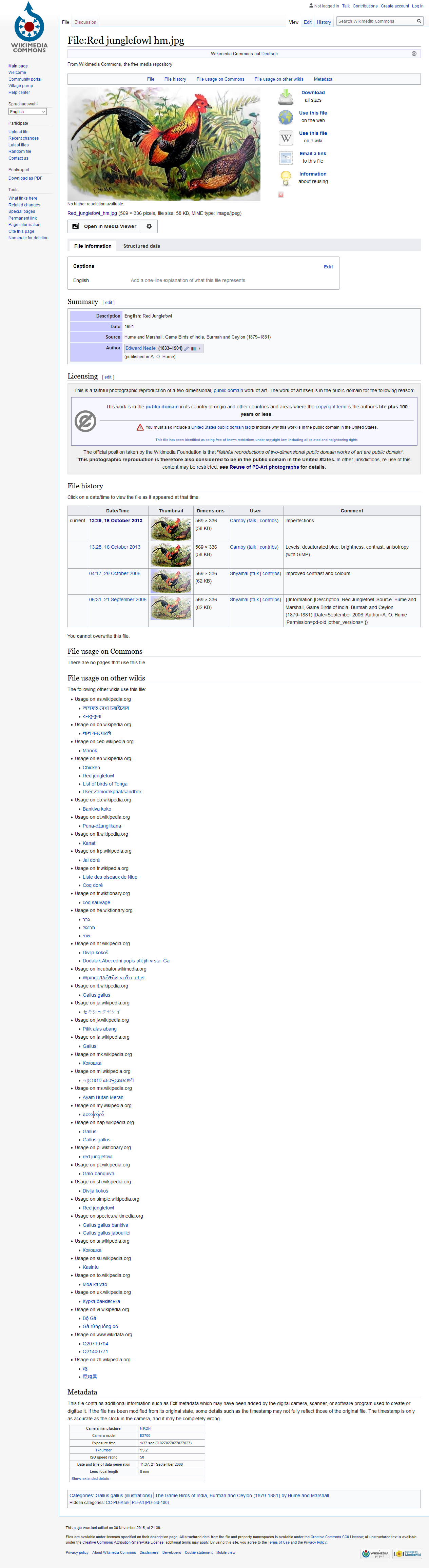Click the globe 'Use this file on the web' icon
Viewport: 429px width, 1568px height.
286,117
